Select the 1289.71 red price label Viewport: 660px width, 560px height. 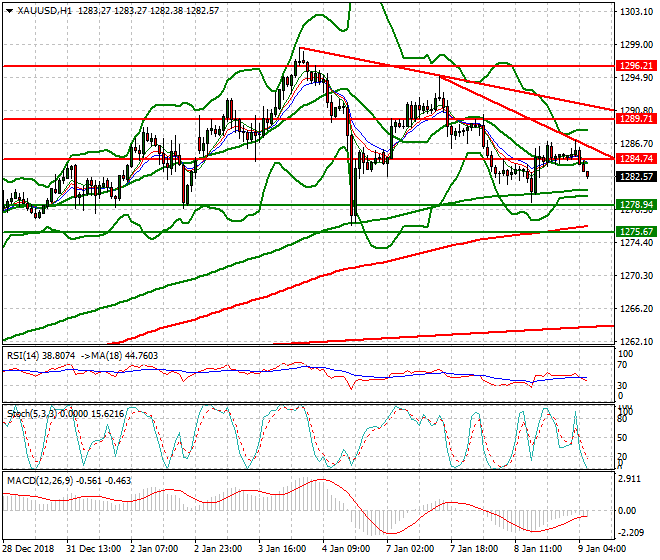tap(636, 119)
